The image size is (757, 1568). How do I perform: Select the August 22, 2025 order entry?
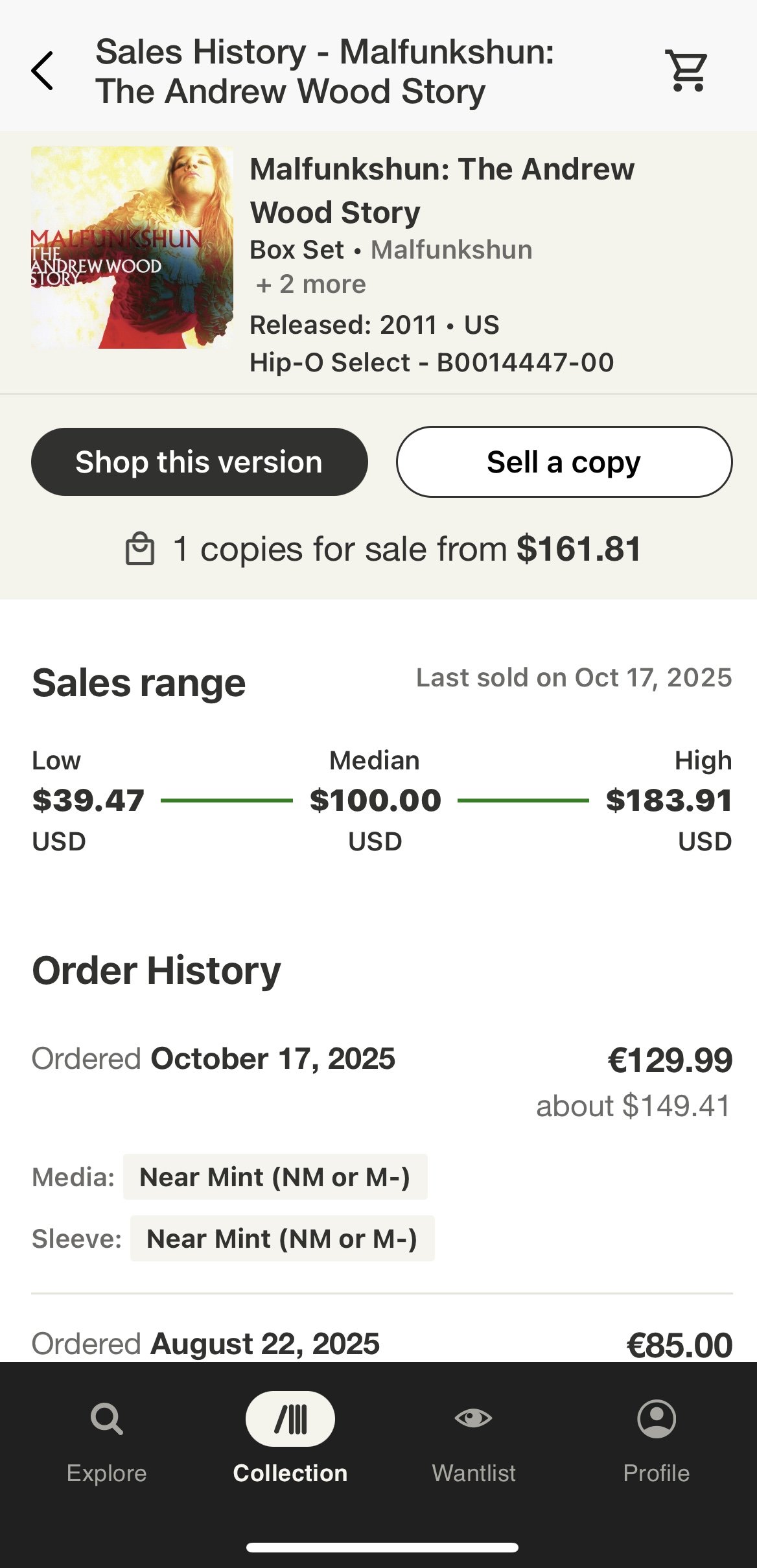pos(266,1344)
